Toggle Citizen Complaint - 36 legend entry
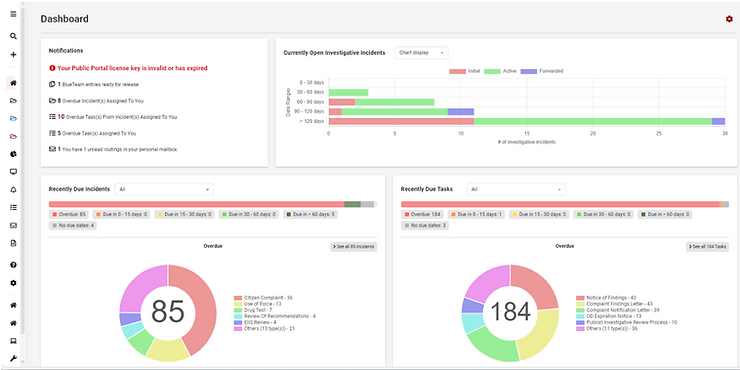This screenshot has width=740, height=370. tap(263, 298)
